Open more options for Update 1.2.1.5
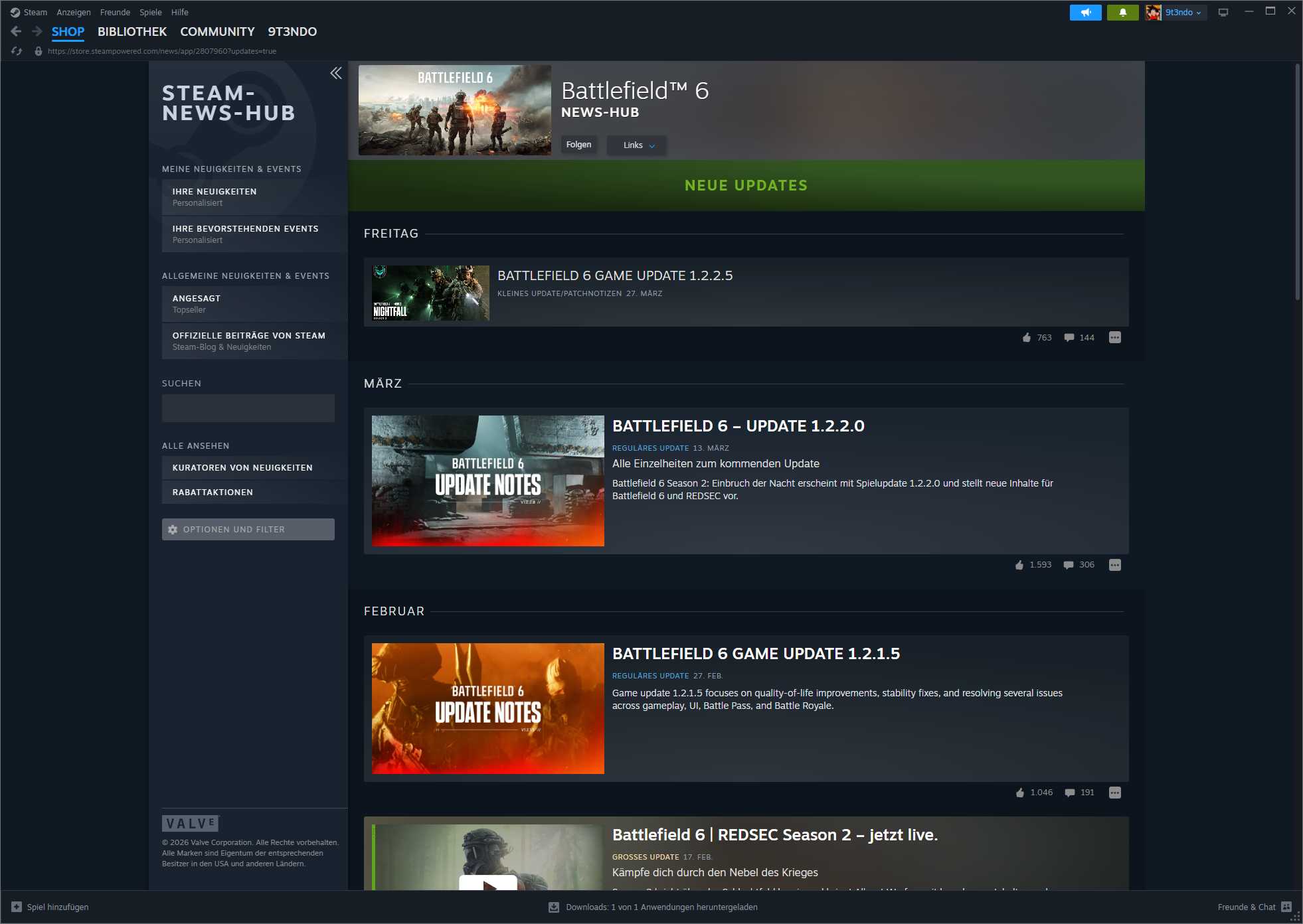This screenshot has width=1303, height=924. [x=1114, y=793]
